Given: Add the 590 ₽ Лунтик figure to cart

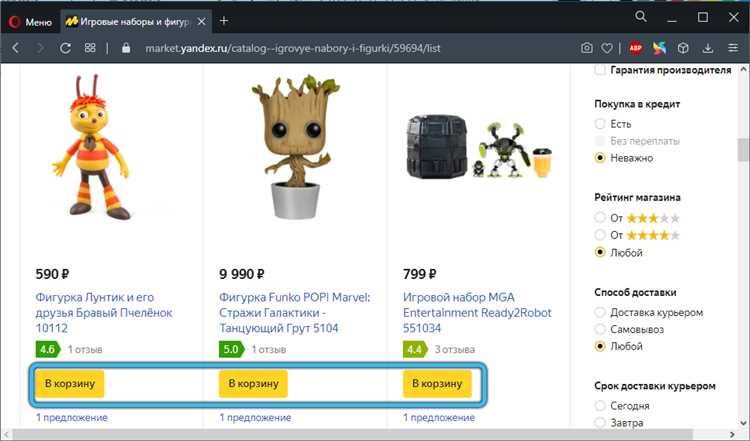Looking at the screenshot, I should [69, 384].
